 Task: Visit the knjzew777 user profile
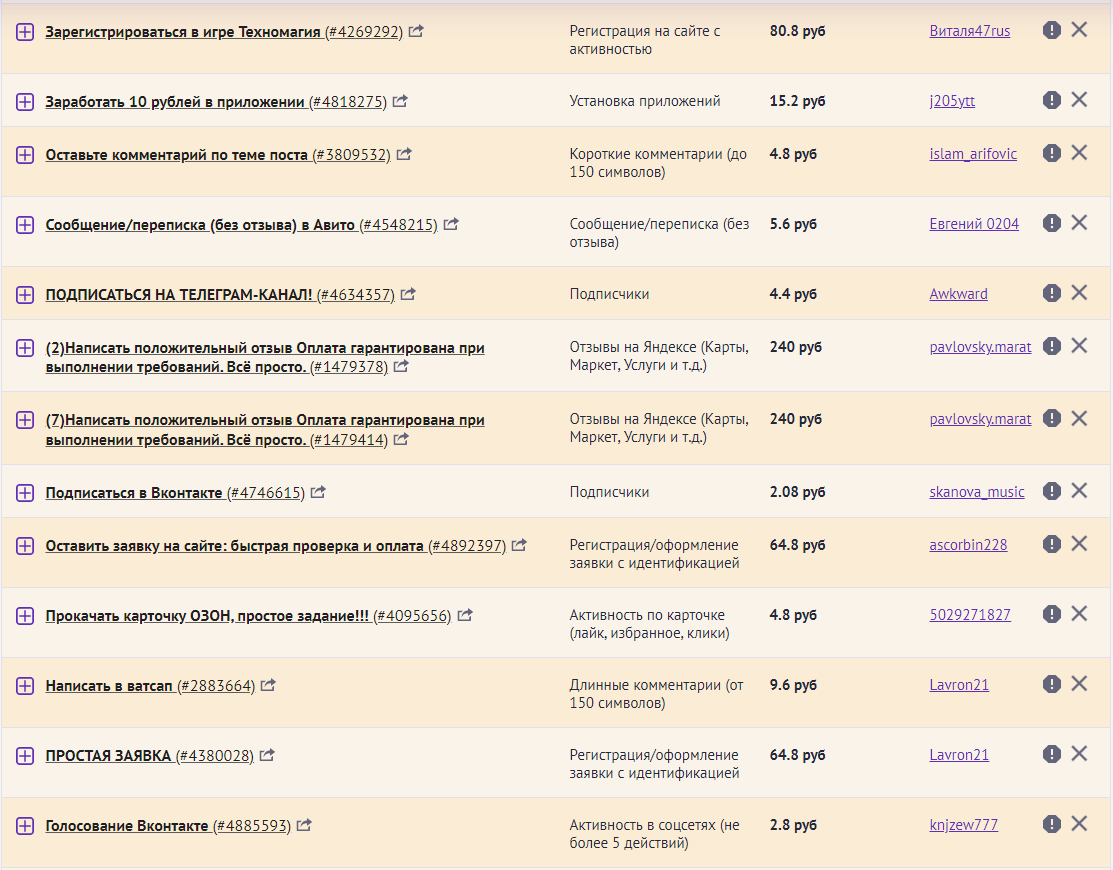point(963,825)
